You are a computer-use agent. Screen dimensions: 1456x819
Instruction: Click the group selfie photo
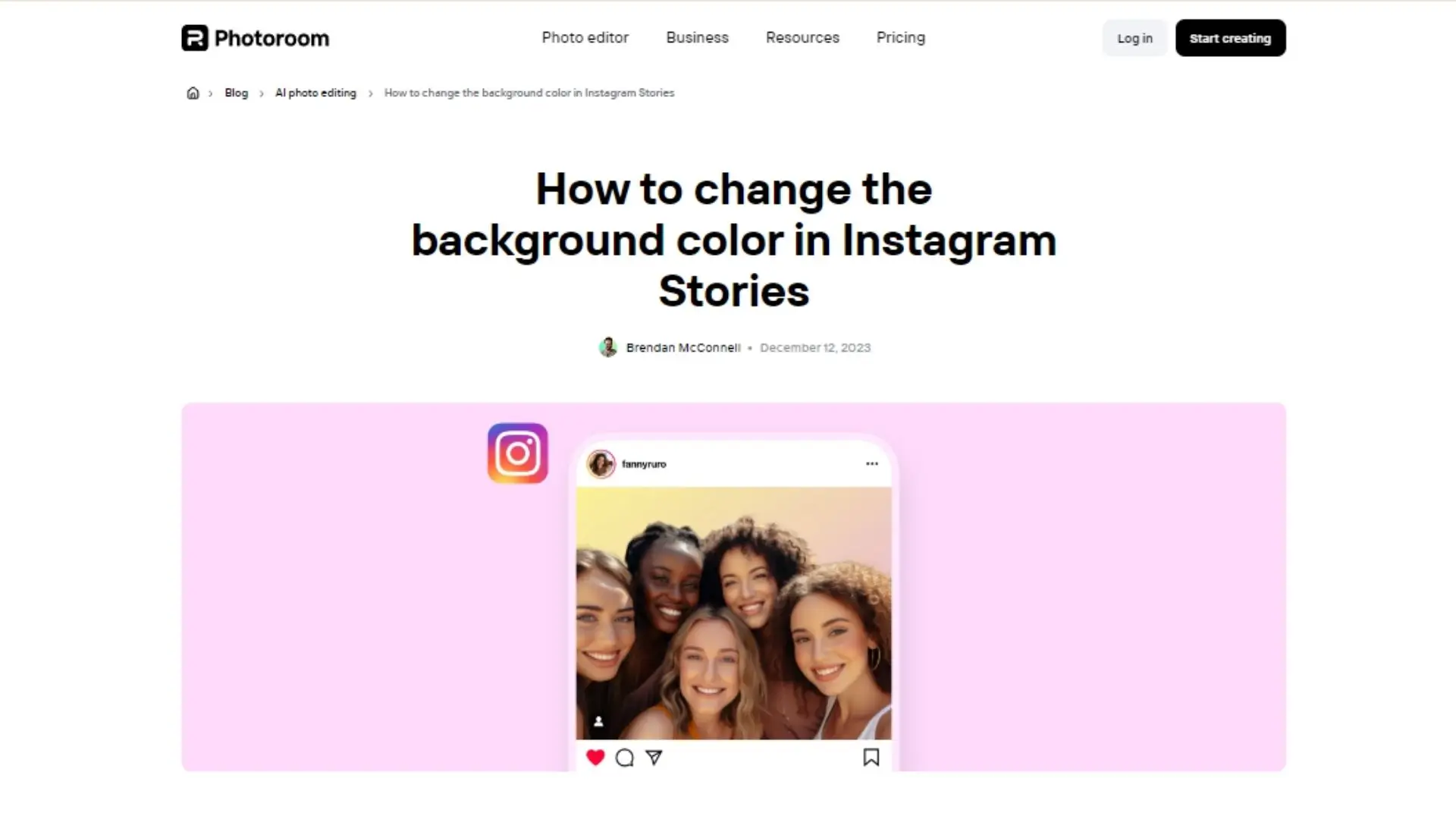pyautogui.click(x=733, y=613)
